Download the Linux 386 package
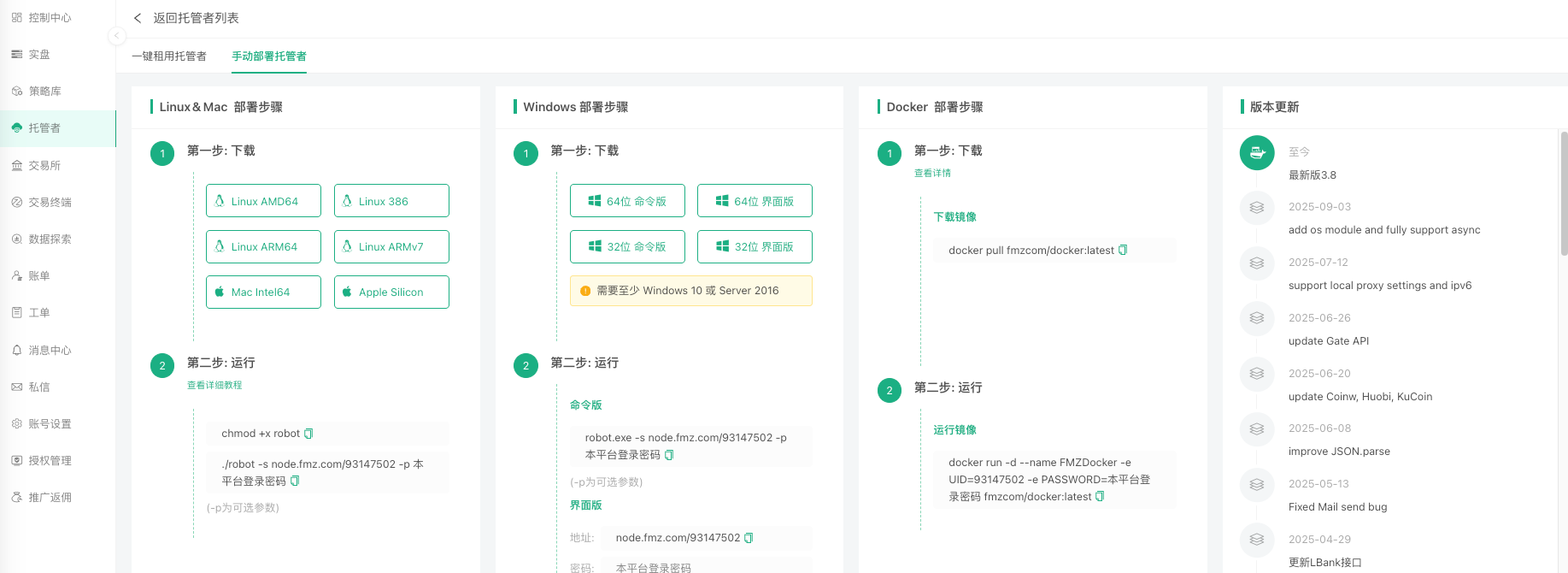The width and height of the screenshot is (1568, 573). [x=391, y=201]
